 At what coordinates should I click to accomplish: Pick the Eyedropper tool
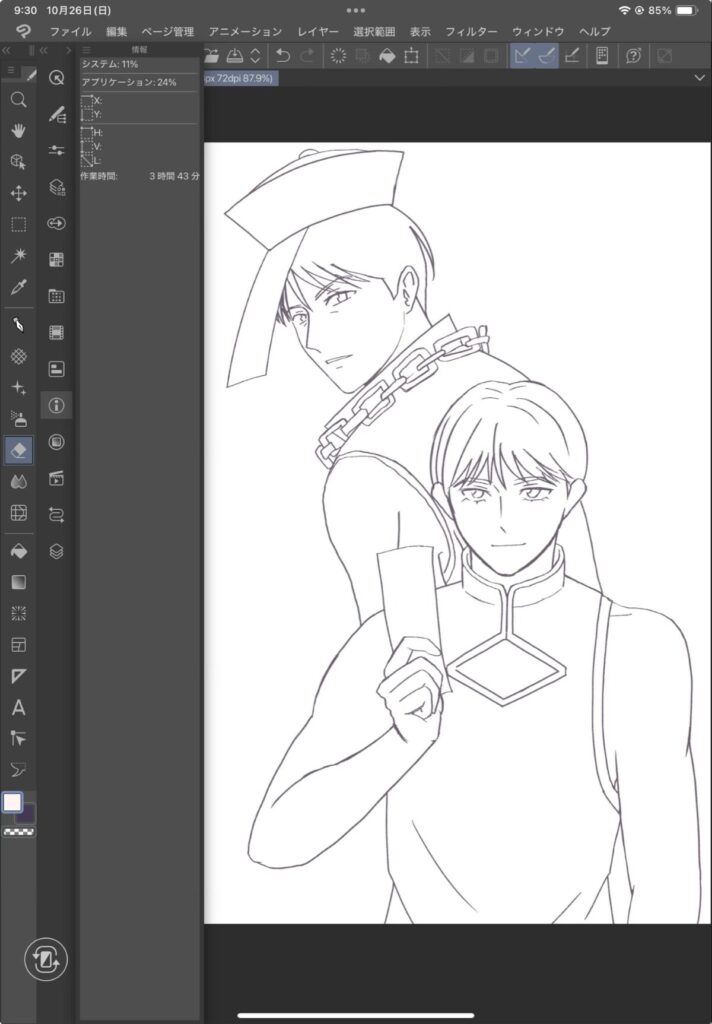click(18, 288)
